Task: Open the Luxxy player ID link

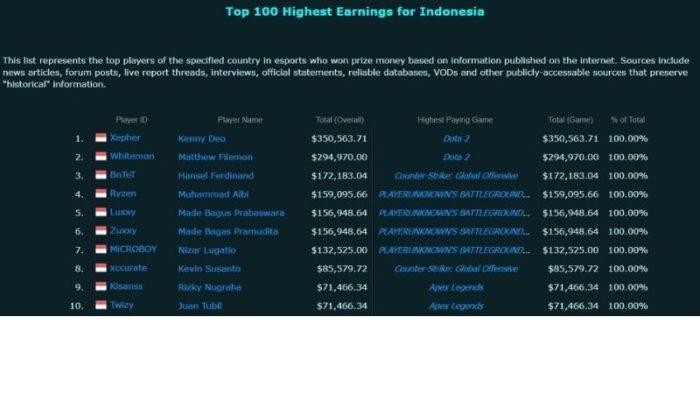Action: (123, 212)
